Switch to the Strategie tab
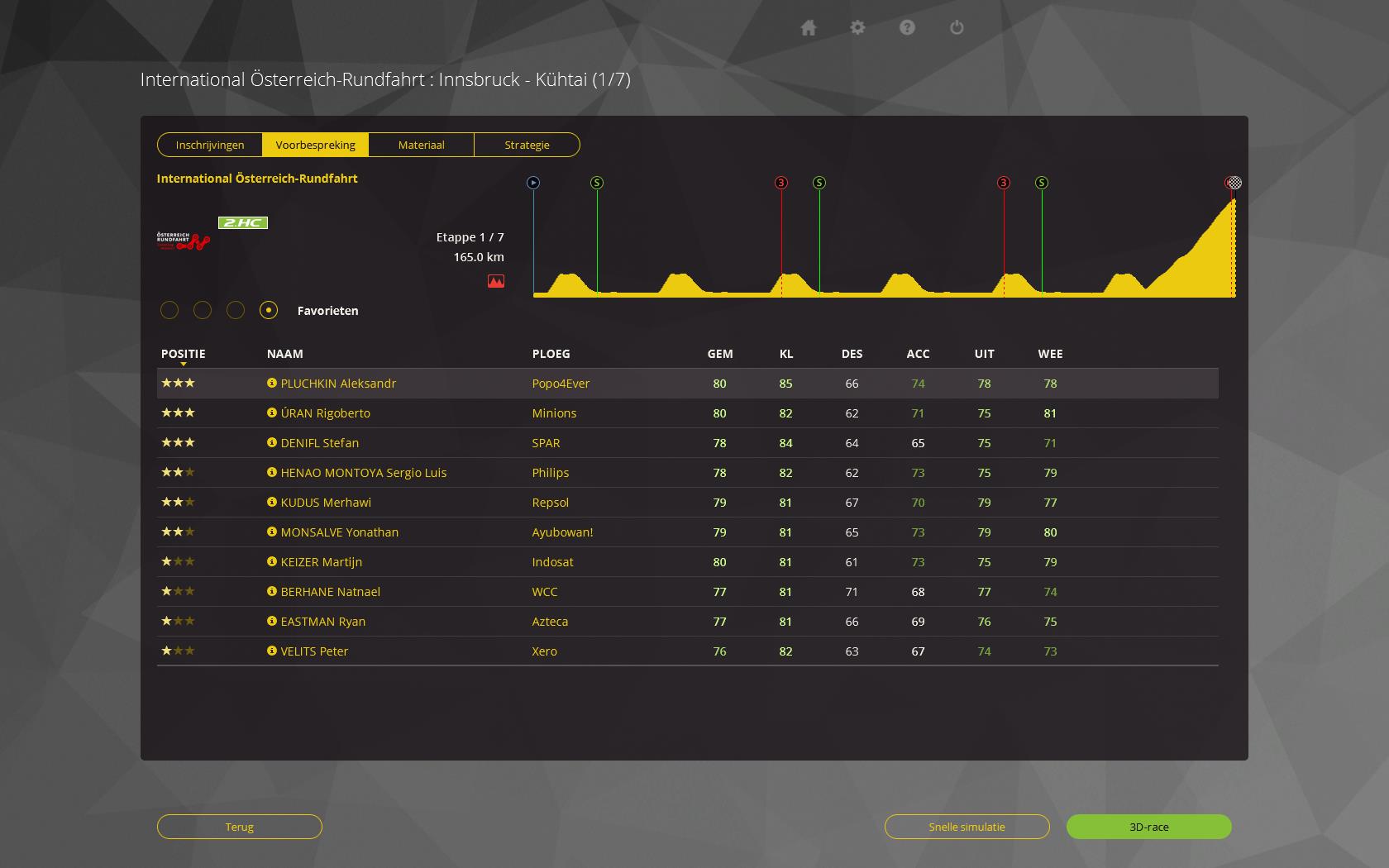This screenshot has width=1389, height=868. (x=527, y=145)
